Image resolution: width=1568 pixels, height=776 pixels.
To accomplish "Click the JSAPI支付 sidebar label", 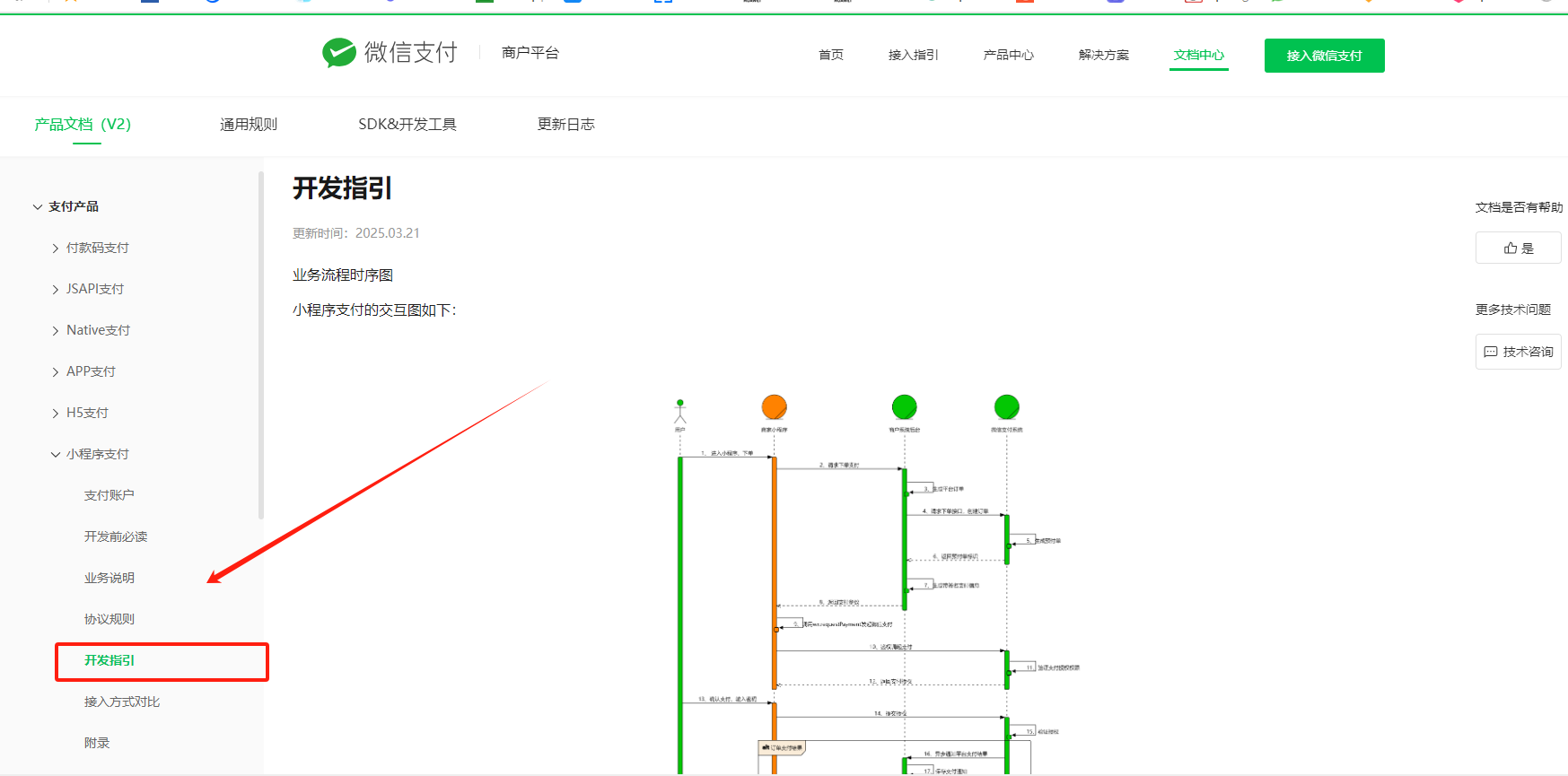I will [x=95, y=289].
